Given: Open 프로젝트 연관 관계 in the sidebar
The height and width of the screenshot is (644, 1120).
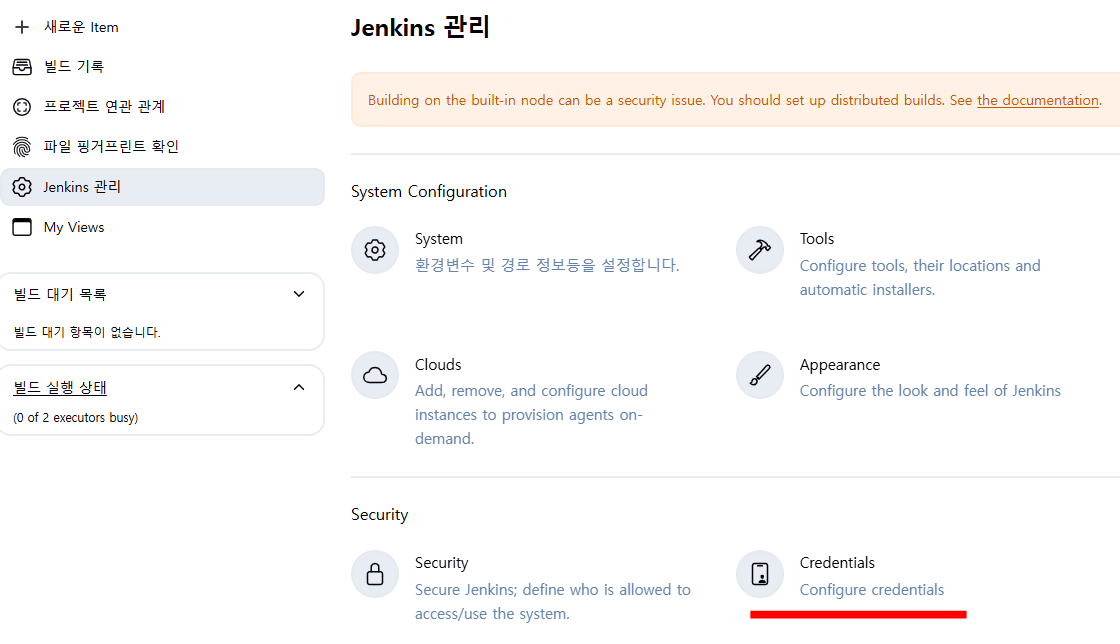Looking at the screenshot, I should pos(104,106).
